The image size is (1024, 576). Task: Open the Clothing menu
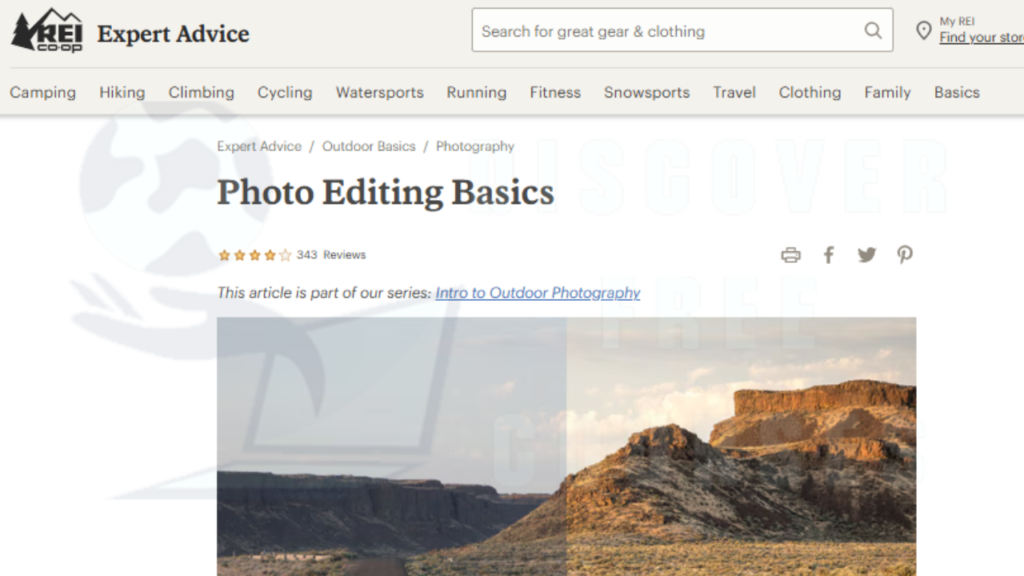pos(810,93)
